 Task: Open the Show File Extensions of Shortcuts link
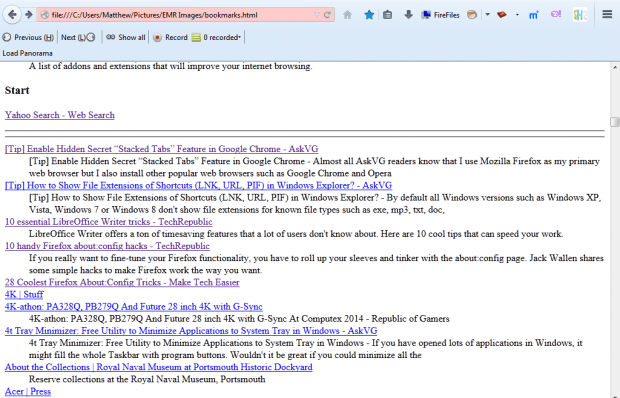pyautogui.click(x=198, y=185)
